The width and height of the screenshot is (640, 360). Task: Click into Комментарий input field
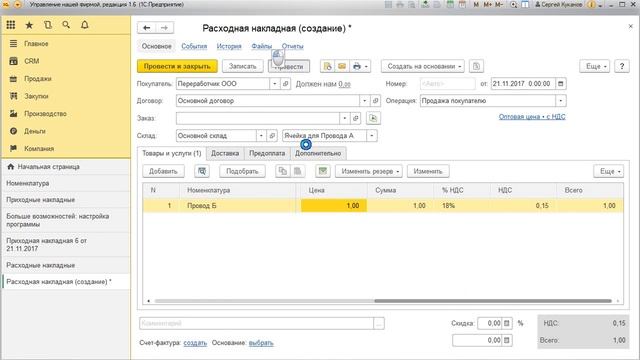click(256, 323)
